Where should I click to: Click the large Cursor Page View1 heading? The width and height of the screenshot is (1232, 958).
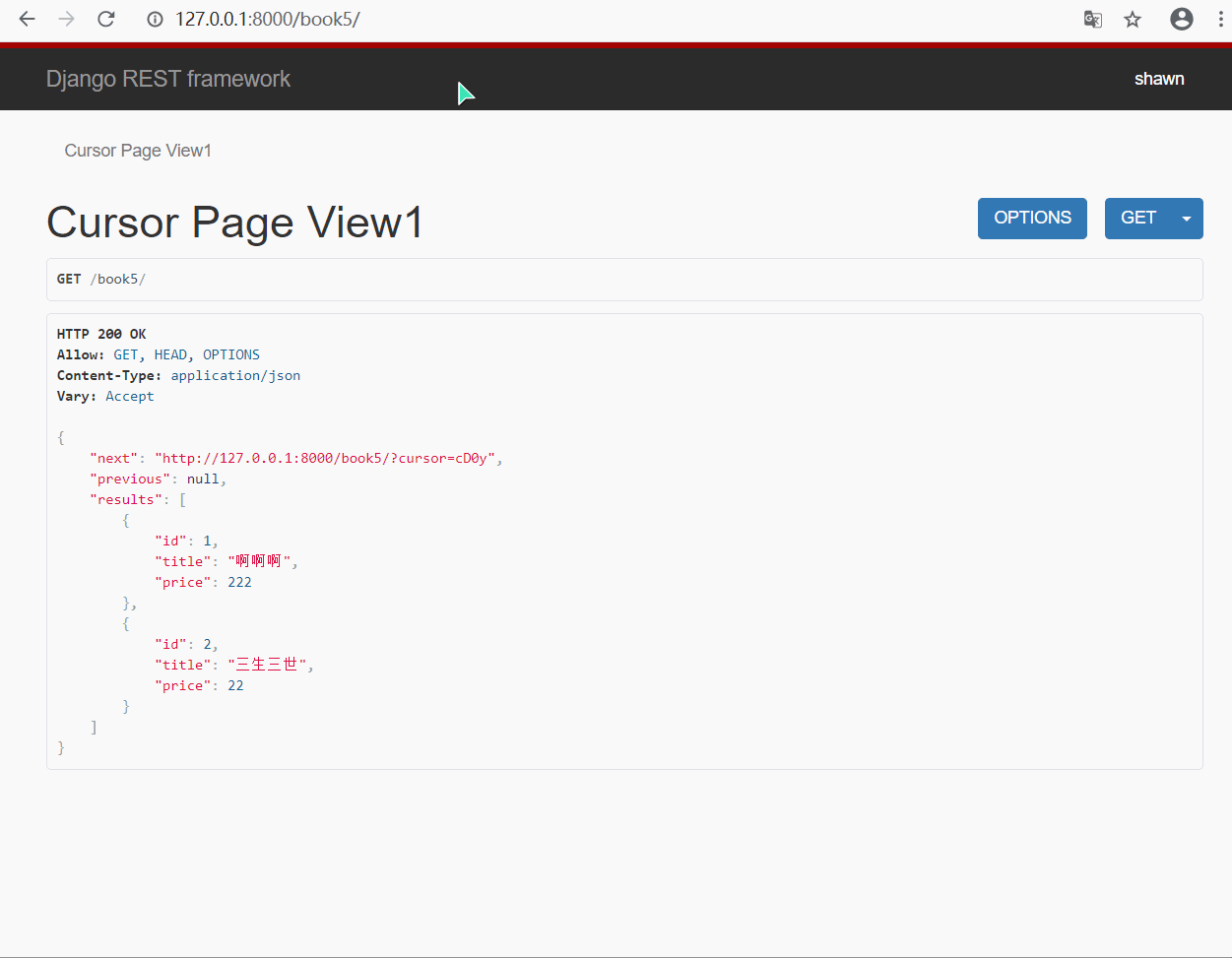pos(234,223)
